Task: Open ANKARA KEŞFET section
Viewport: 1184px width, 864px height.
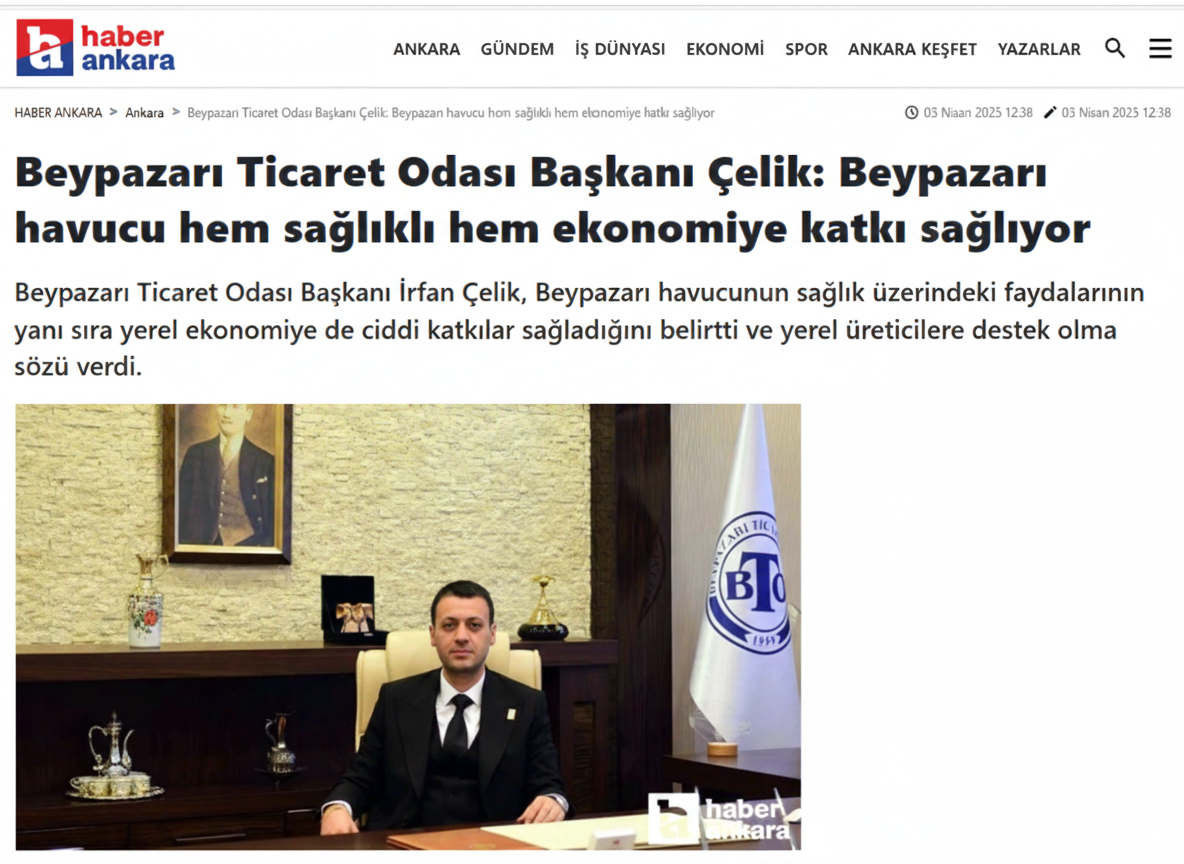Action: 912,49
